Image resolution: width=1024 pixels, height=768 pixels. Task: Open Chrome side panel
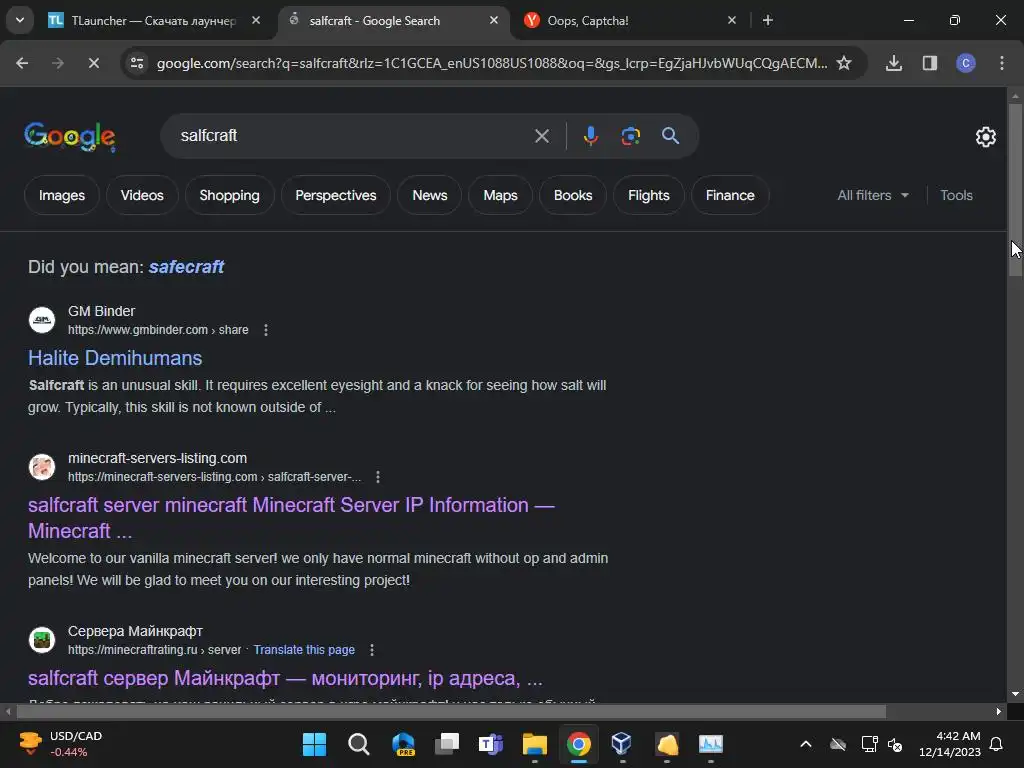[929, 63]
